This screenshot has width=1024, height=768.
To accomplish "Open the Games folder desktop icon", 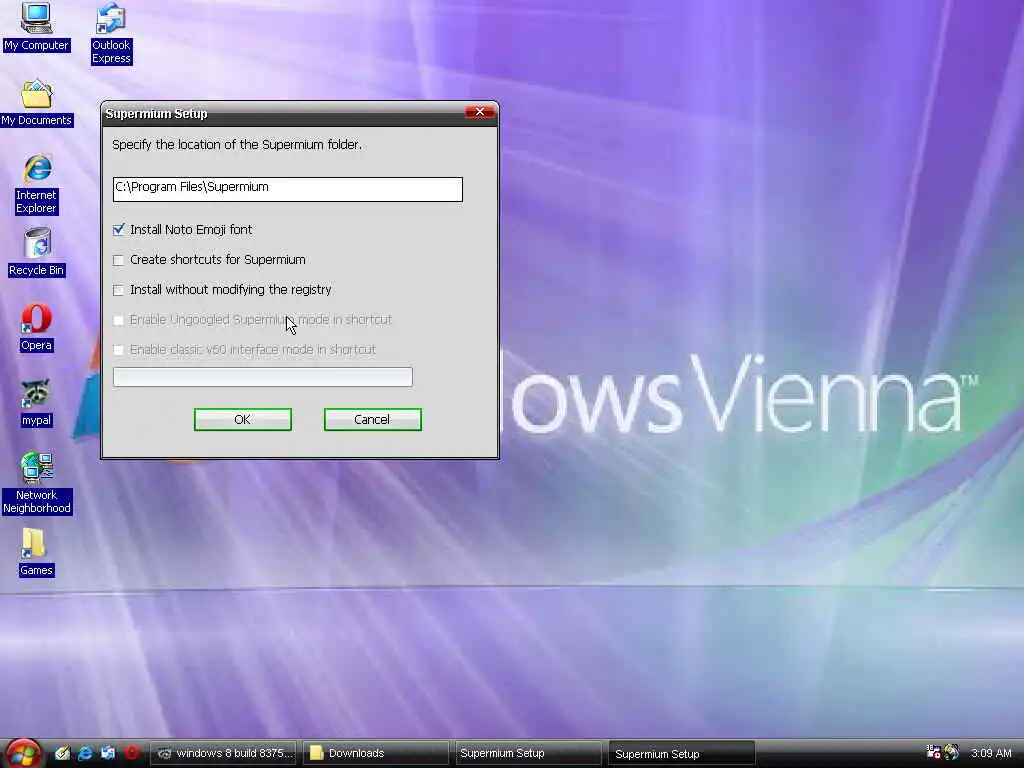I will (x=36, y=552).
